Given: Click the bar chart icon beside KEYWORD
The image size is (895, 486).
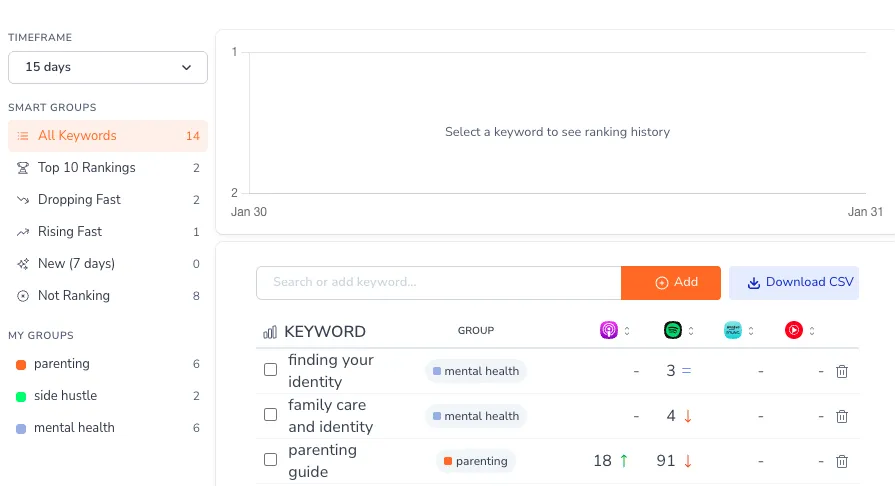Looking at the screenshot, I should 270,332.
